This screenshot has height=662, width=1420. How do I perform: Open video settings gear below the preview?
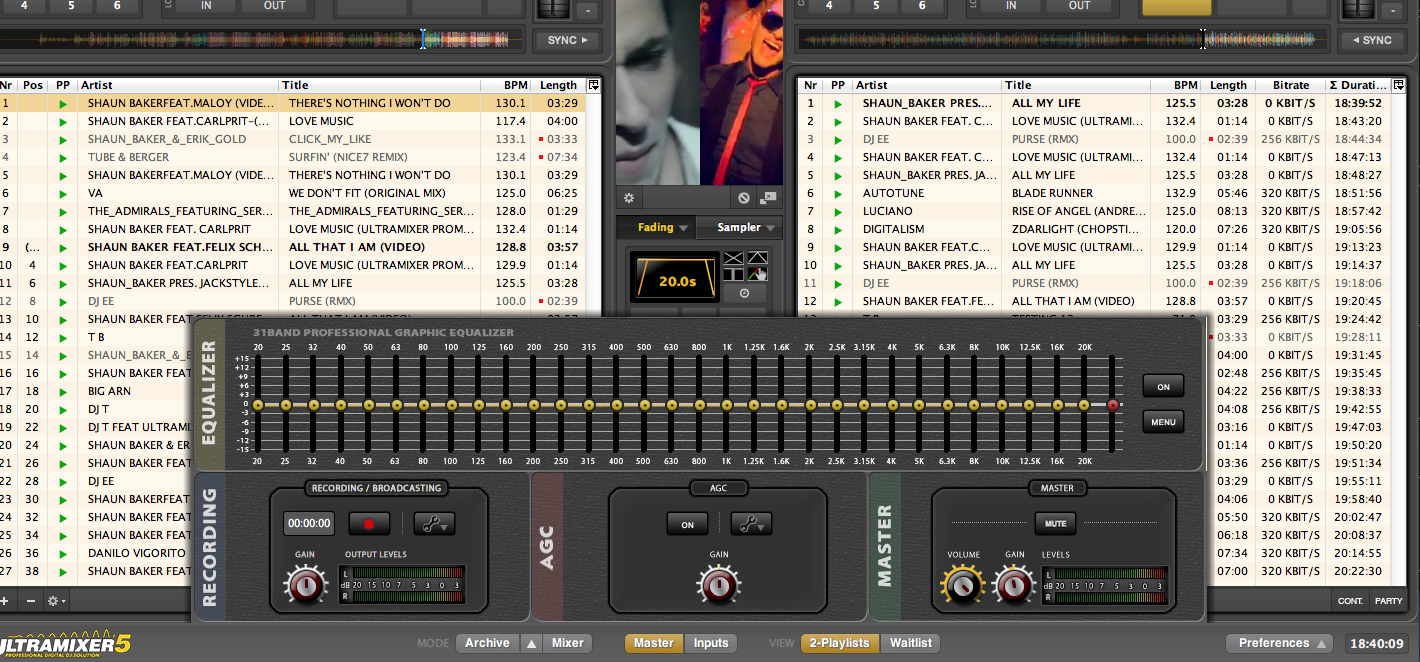click(x=629, y=198)
